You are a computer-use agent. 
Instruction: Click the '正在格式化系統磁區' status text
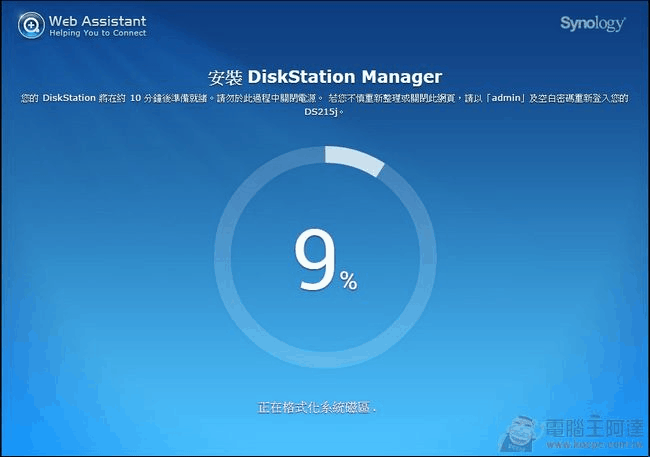pyautogui.click(x=317, y=408)
